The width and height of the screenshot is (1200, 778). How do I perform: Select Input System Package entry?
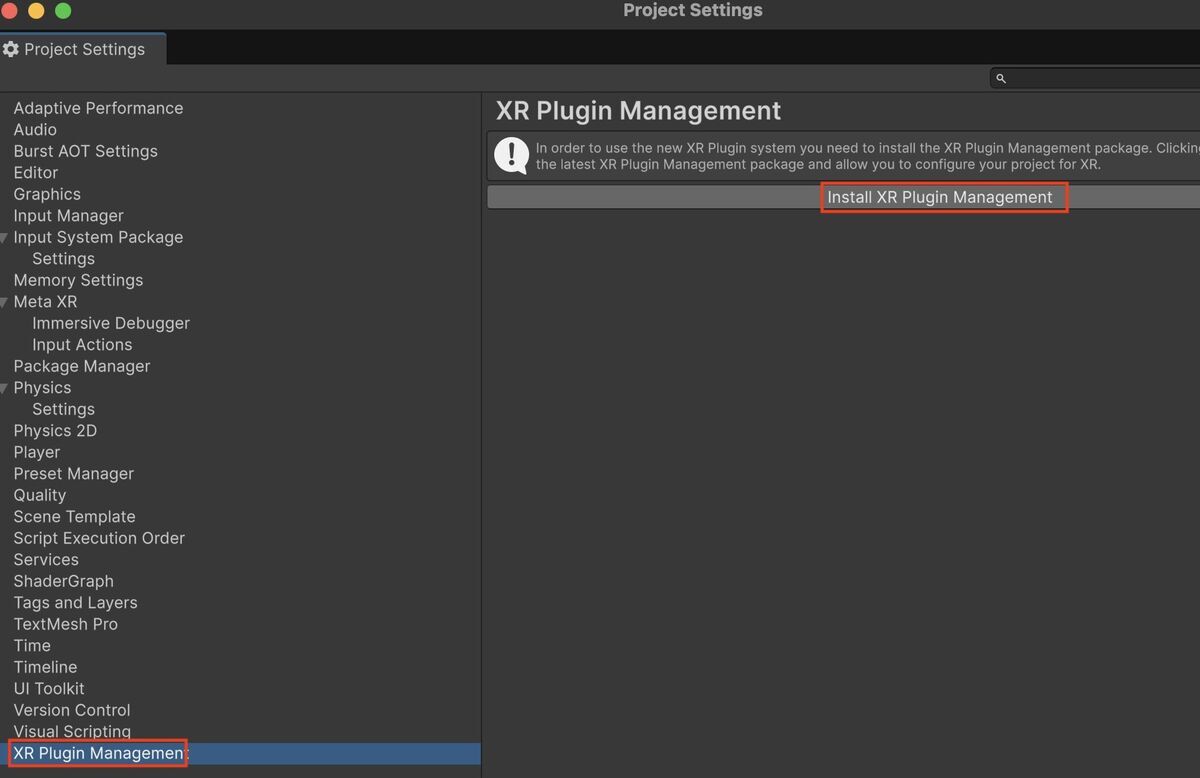(98, 237)
